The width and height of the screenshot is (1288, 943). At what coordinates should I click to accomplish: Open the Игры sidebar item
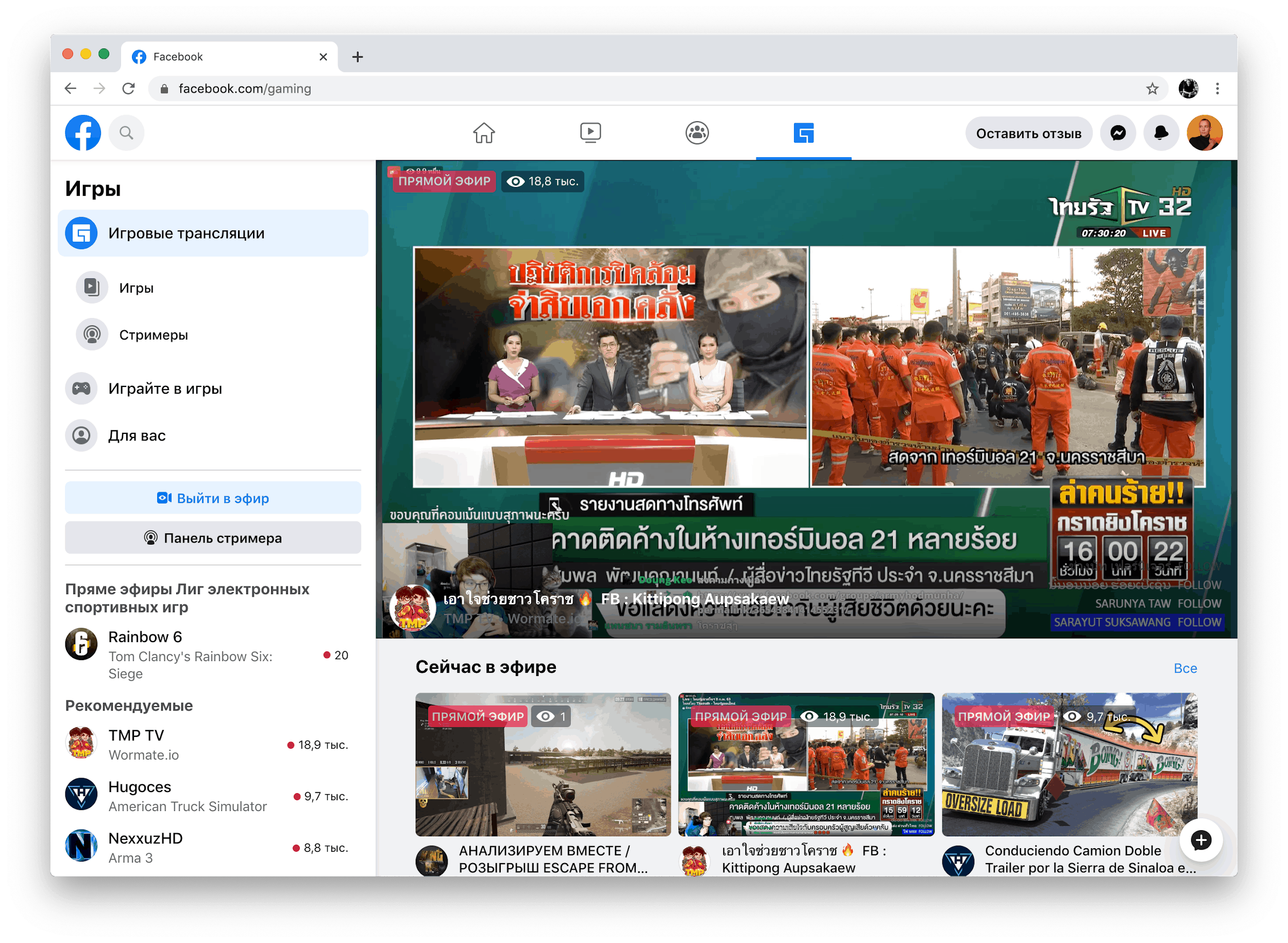(x=213, y=287)
